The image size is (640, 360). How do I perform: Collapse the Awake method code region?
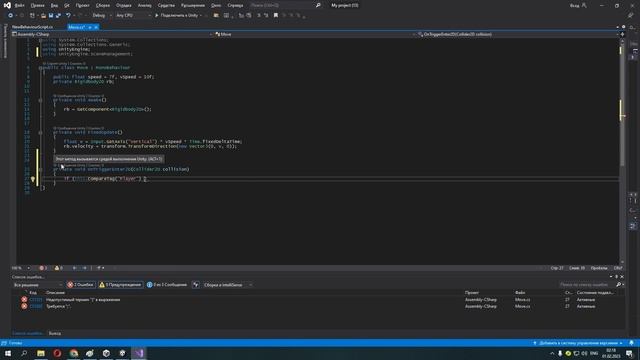click(40, 100)
